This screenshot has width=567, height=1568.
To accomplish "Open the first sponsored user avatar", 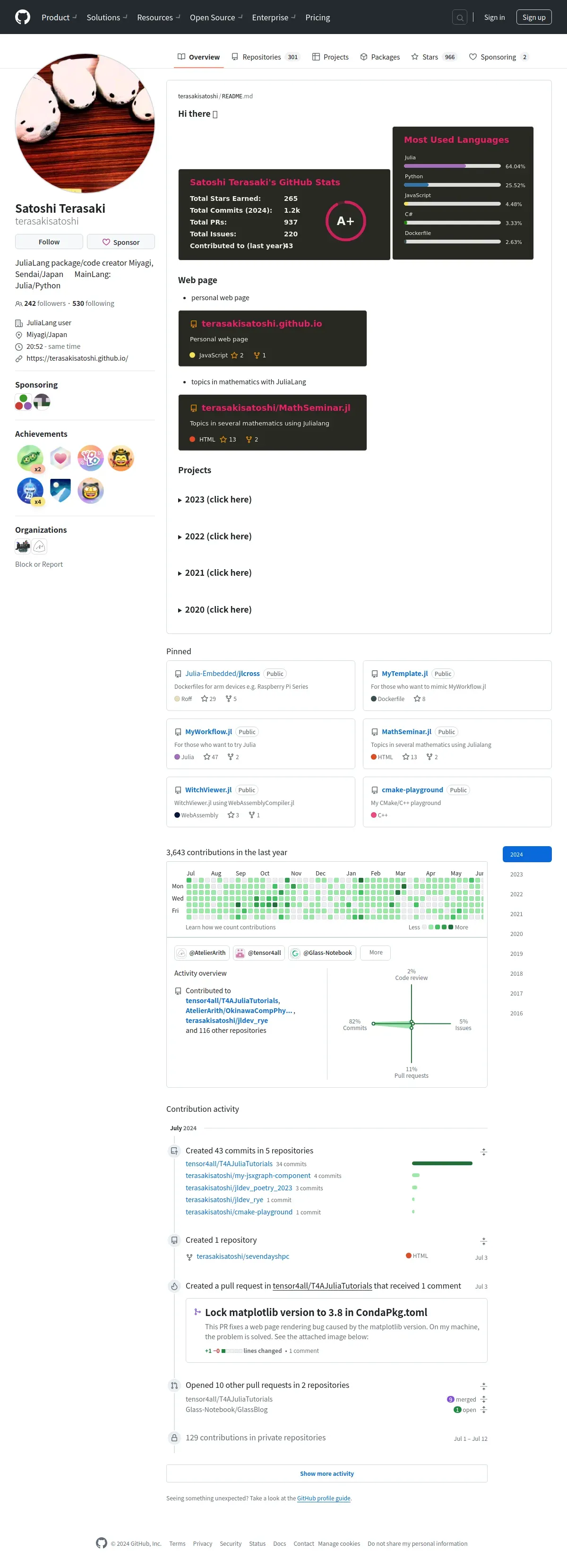I will 23,402.
